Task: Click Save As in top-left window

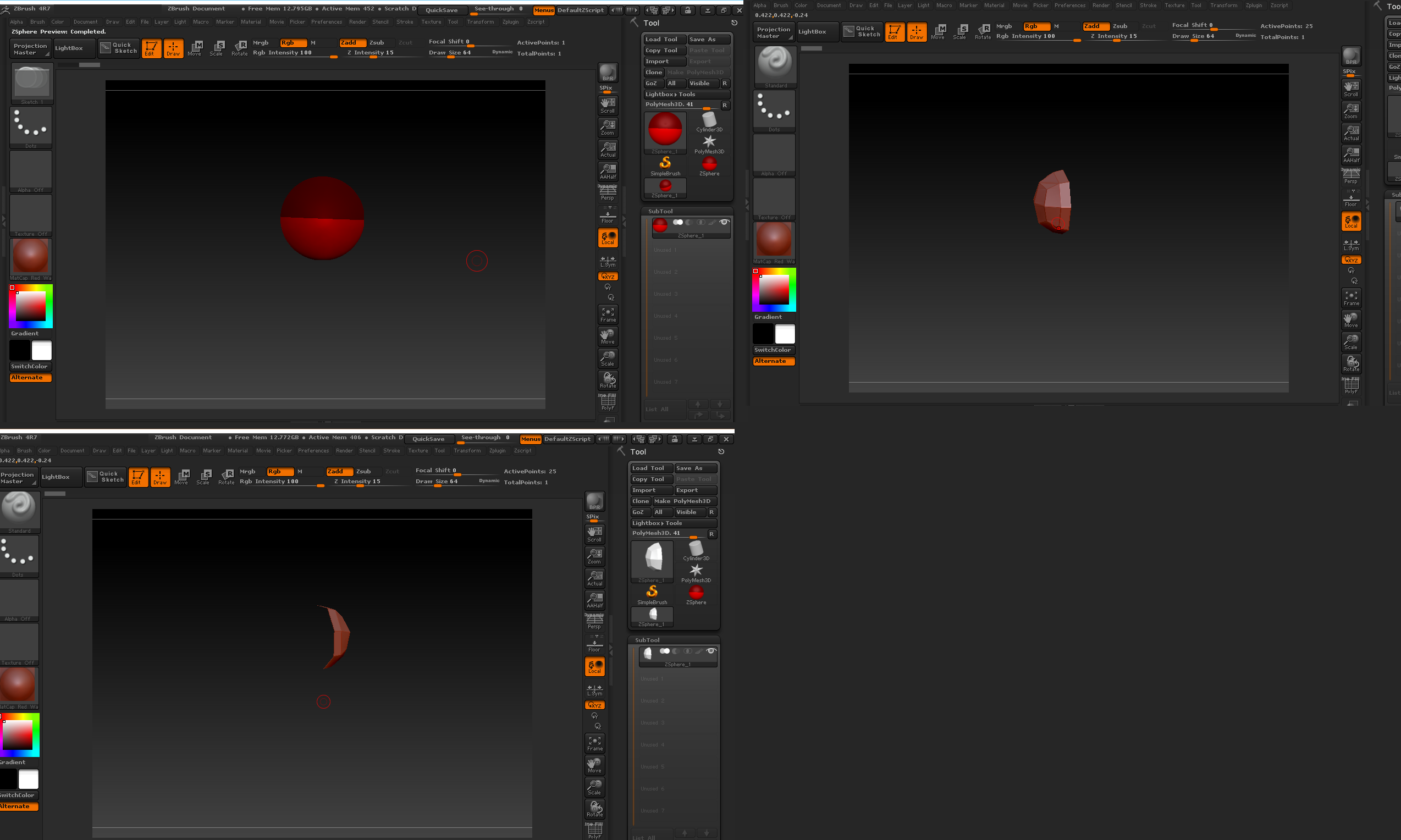Action: (709, 40)
